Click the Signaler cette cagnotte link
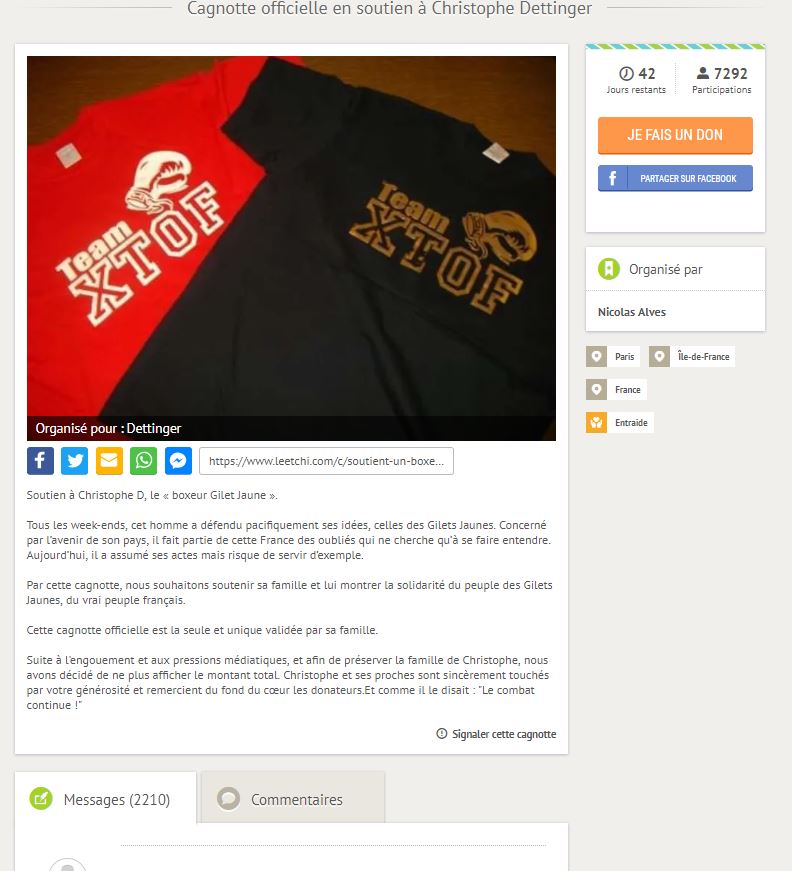The height and width of the screenshot is (871, 792). [x=496, y=734]
